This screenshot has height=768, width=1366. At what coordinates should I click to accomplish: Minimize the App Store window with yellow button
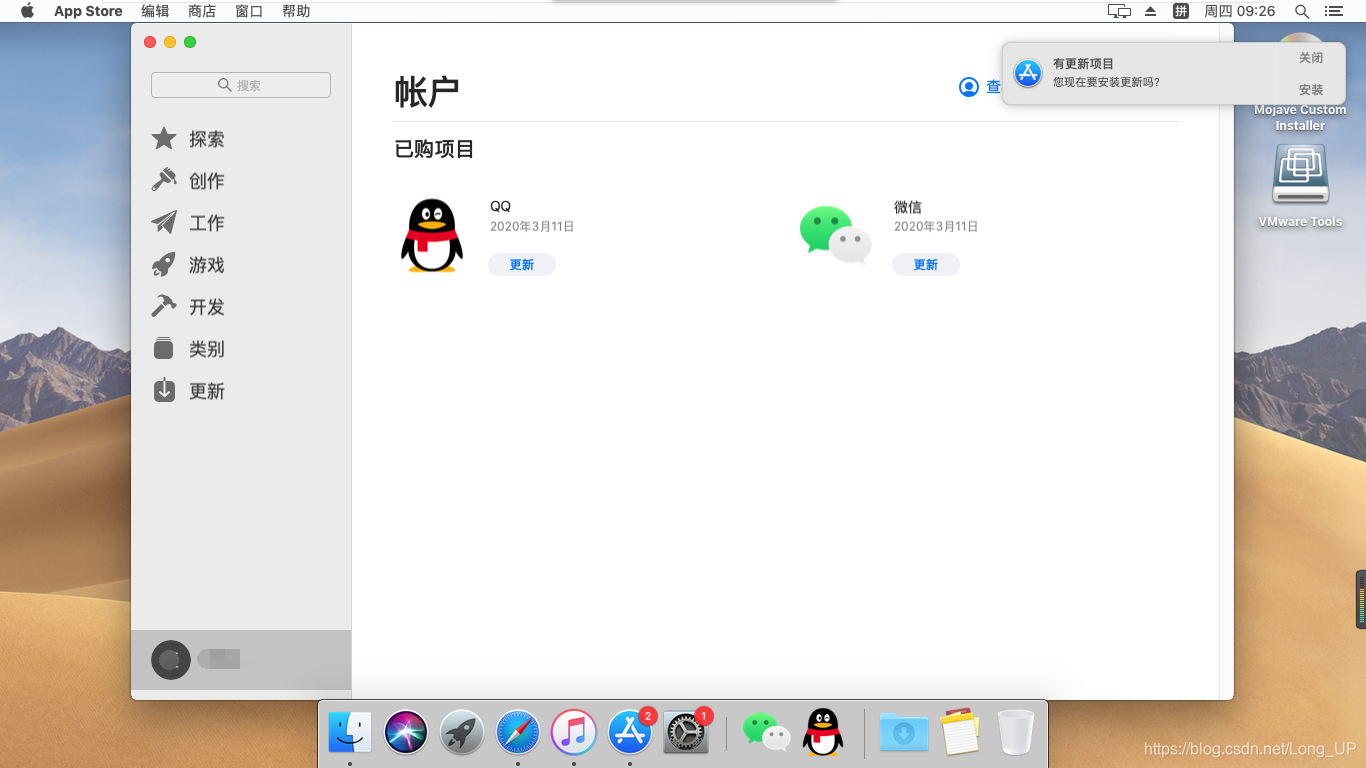point(170,42)
